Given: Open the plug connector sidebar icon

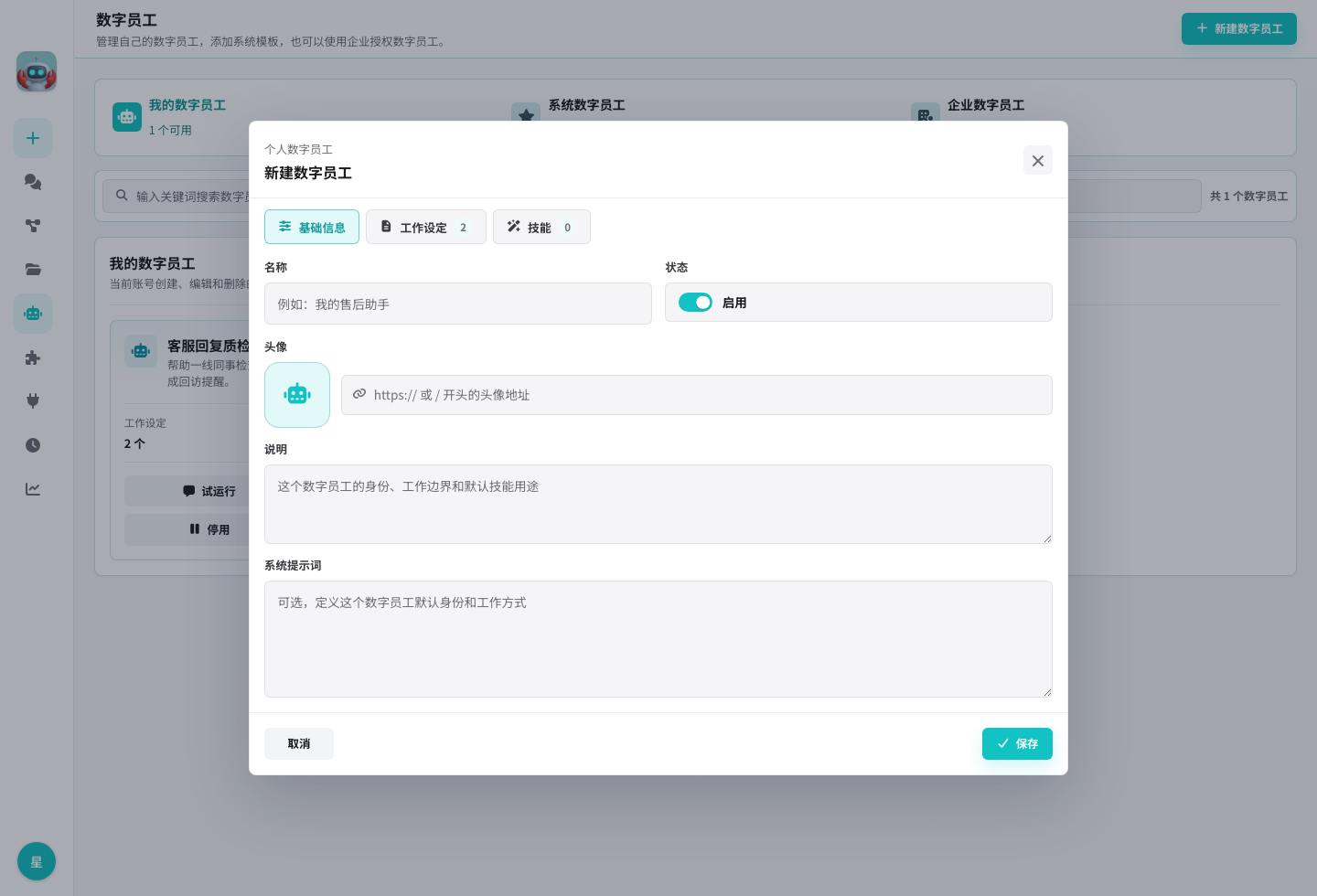Looking at the screenshot, I should (33, 401).
